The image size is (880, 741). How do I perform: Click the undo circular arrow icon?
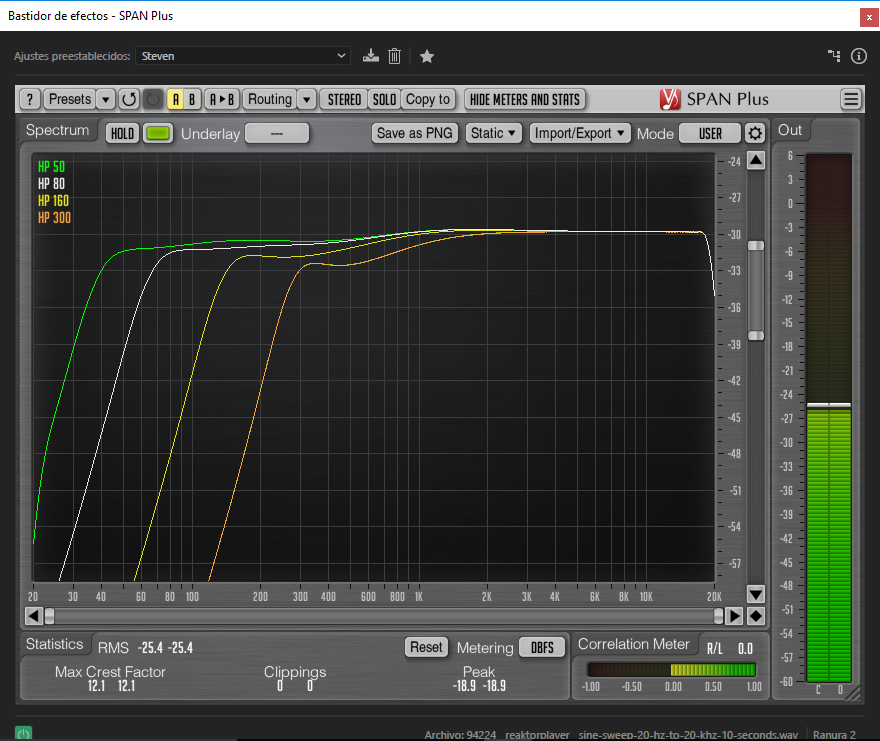129,99
